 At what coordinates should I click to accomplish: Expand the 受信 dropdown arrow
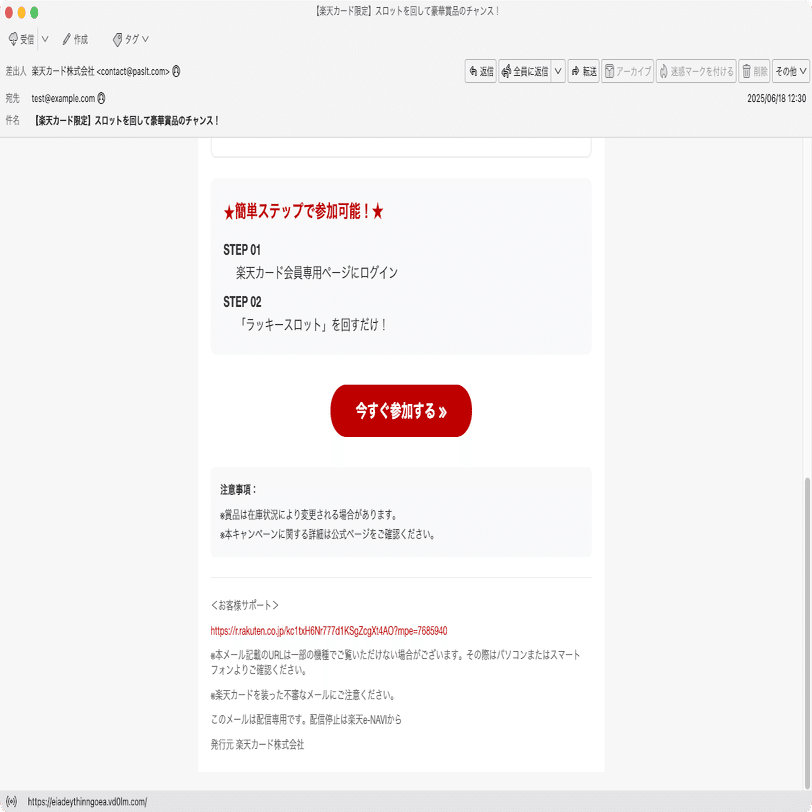click(44, 40)
